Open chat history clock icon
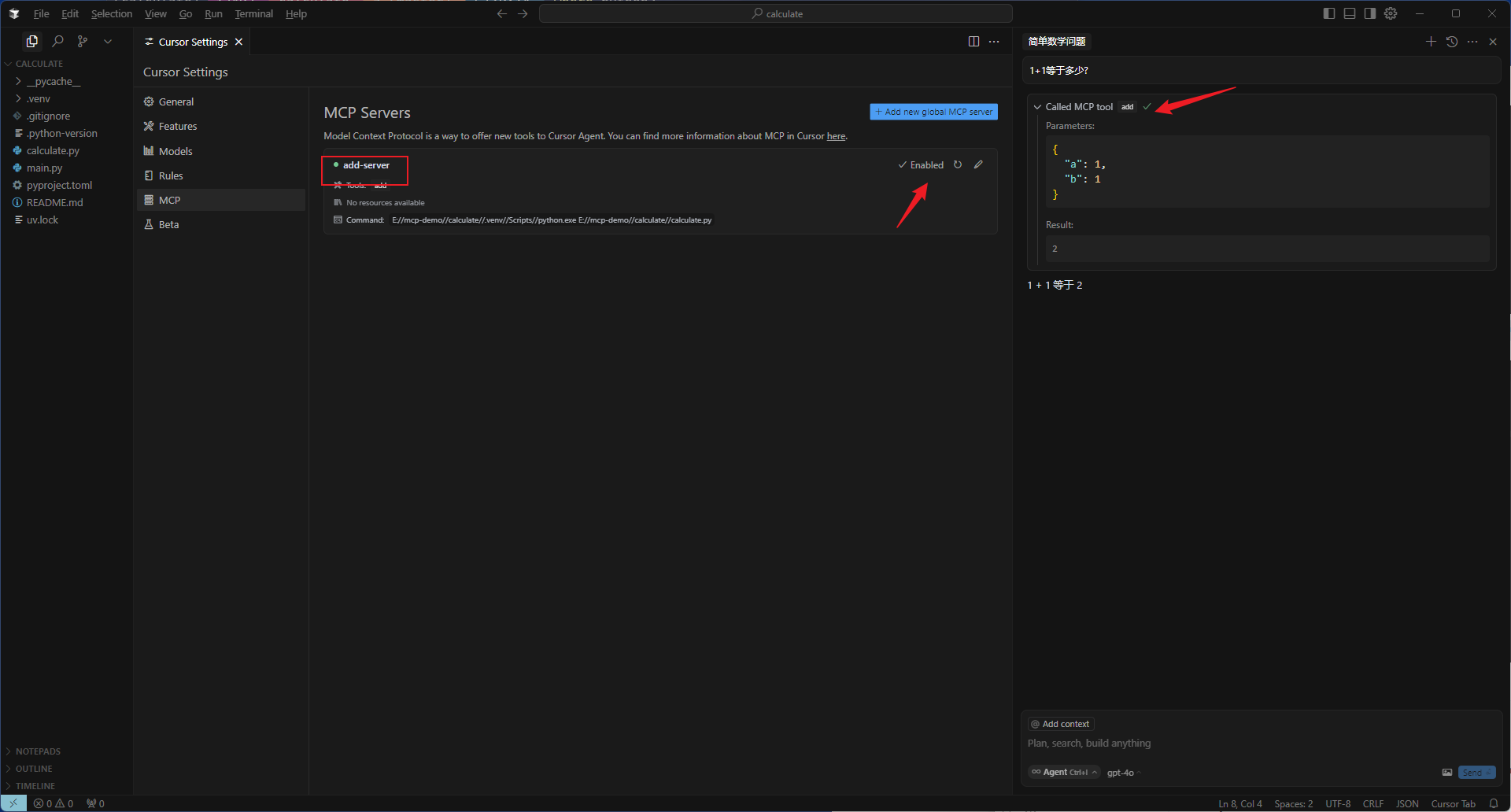Viewport: 1511px width, 812px height. click(x=1452, y=42)
